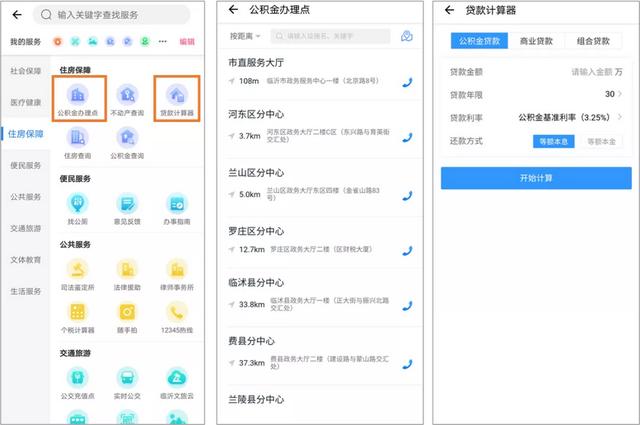Open the 贷款年限 selector showing 30
This screenshot has width=640, height=425.
[612, 94]
